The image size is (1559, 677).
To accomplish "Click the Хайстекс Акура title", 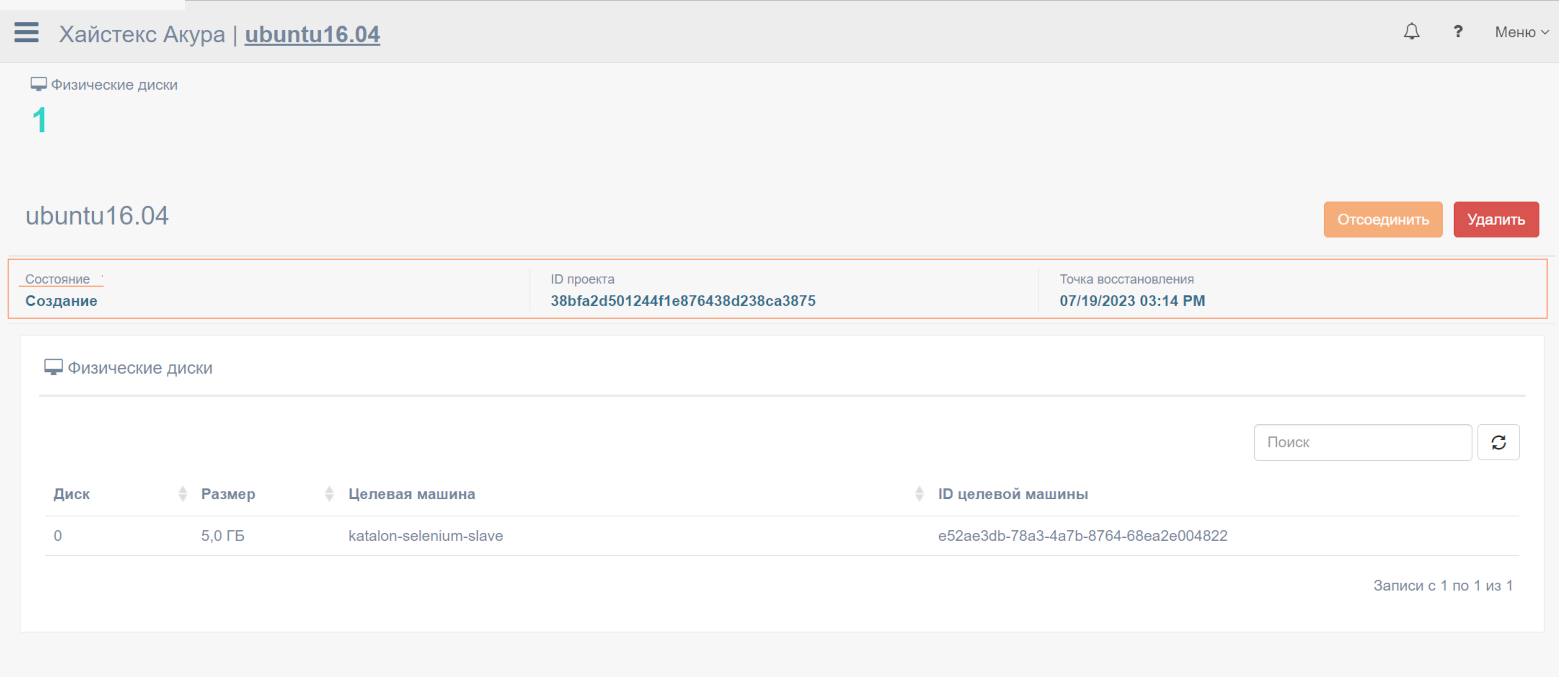I will 143,34.
